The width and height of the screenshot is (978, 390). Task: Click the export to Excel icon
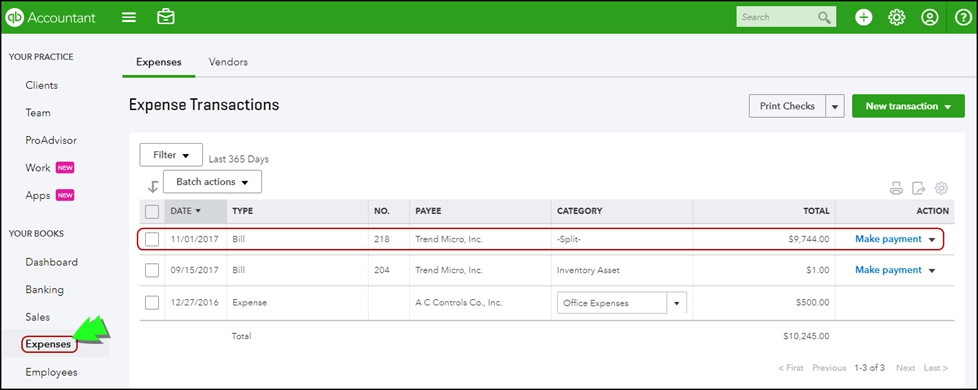coord(919,188)
